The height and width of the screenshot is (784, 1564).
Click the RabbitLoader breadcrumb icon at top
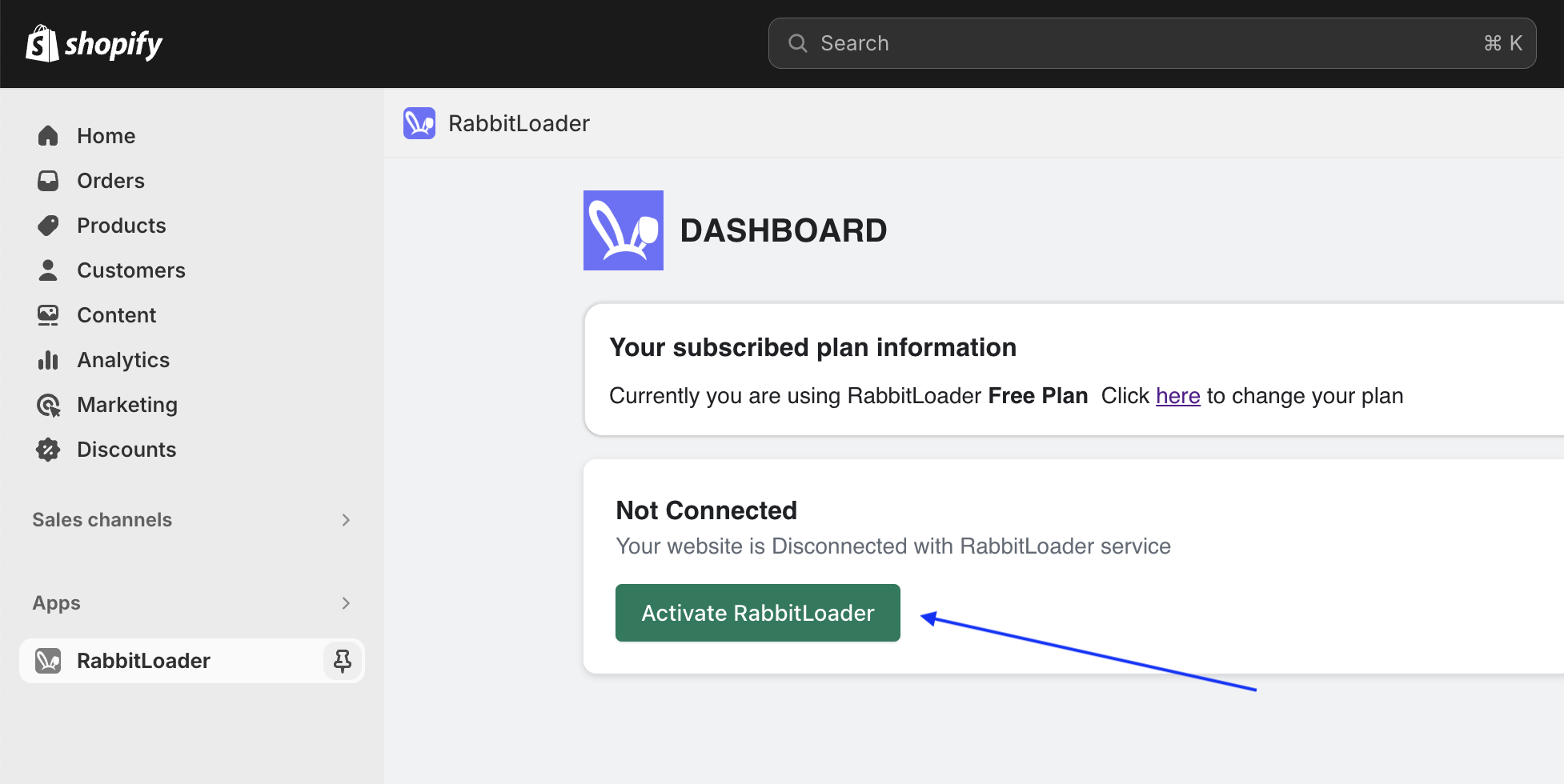(x=419, y=122)
